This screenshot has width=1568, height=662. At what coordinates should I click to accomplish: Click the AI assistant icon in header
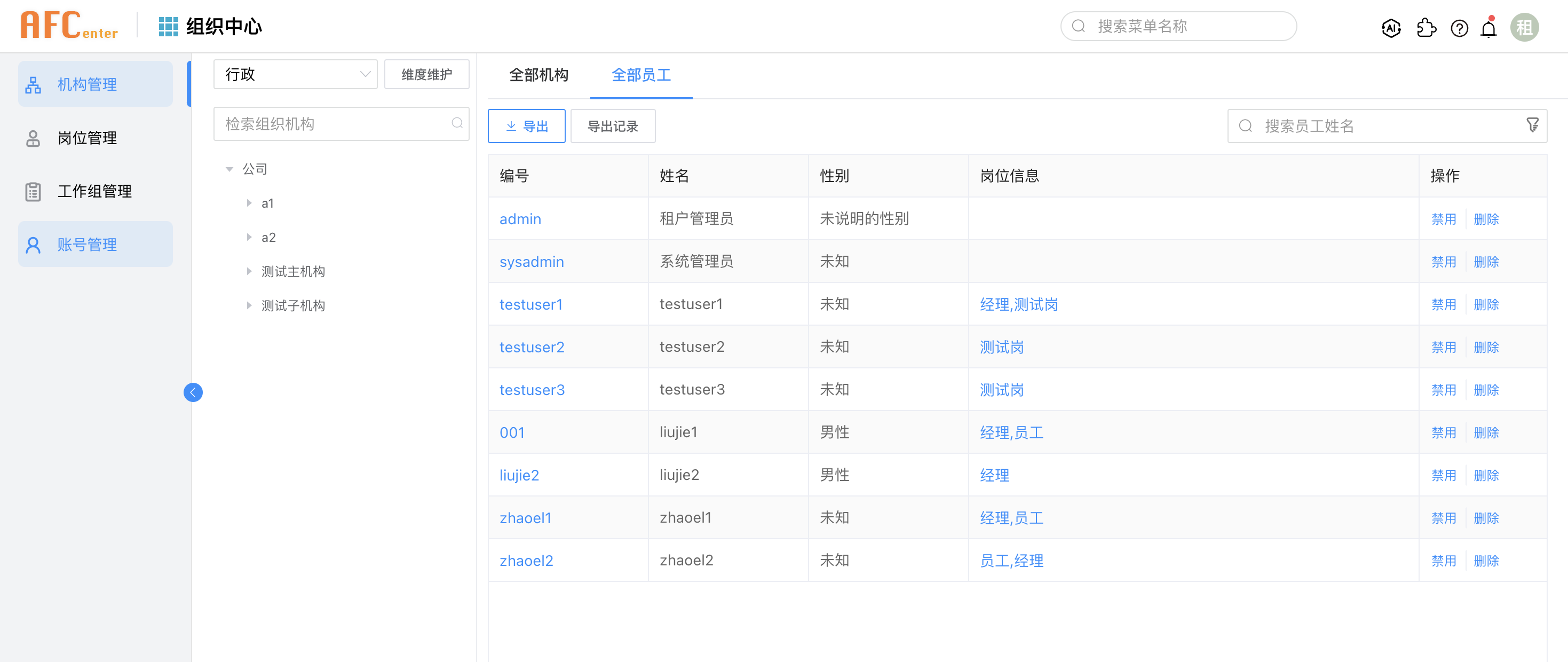pyautogui.click(x=1391, y=27)
